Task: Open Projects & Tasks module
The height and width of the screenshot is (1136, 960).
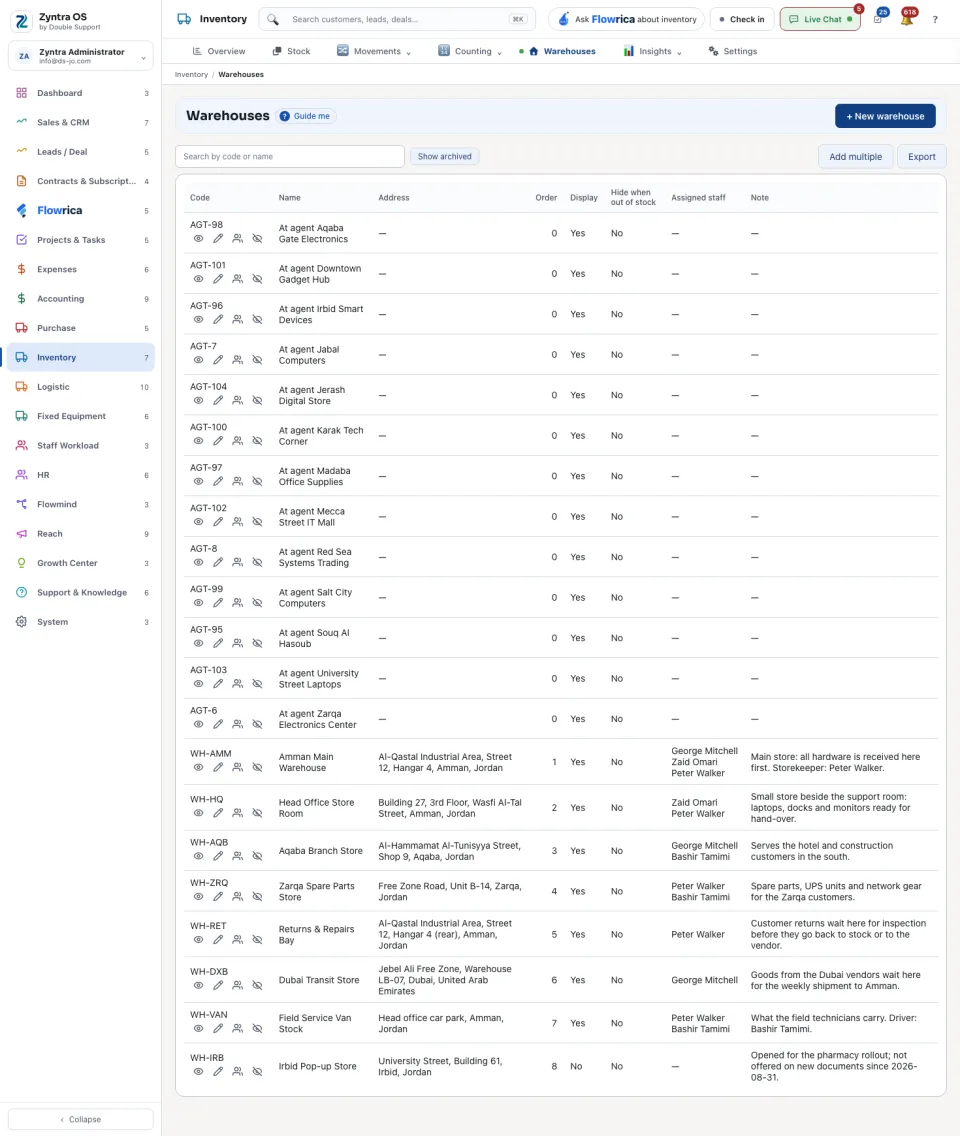Action: (x=81, y=240)
